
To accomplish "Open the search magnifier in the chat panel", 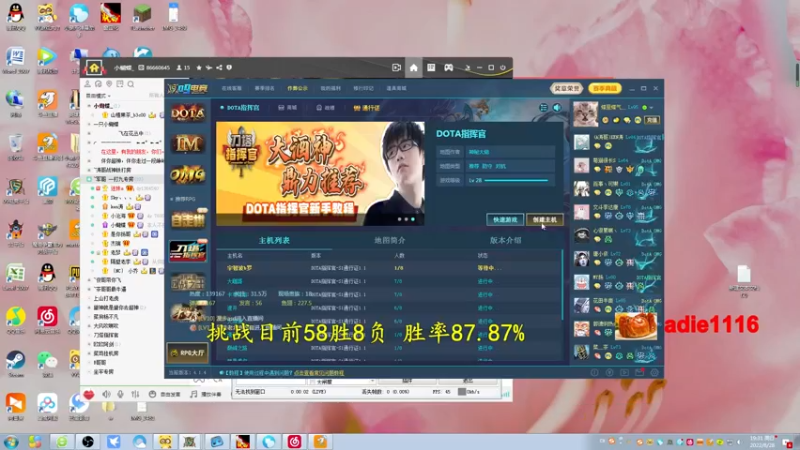I will coord(131,84).
